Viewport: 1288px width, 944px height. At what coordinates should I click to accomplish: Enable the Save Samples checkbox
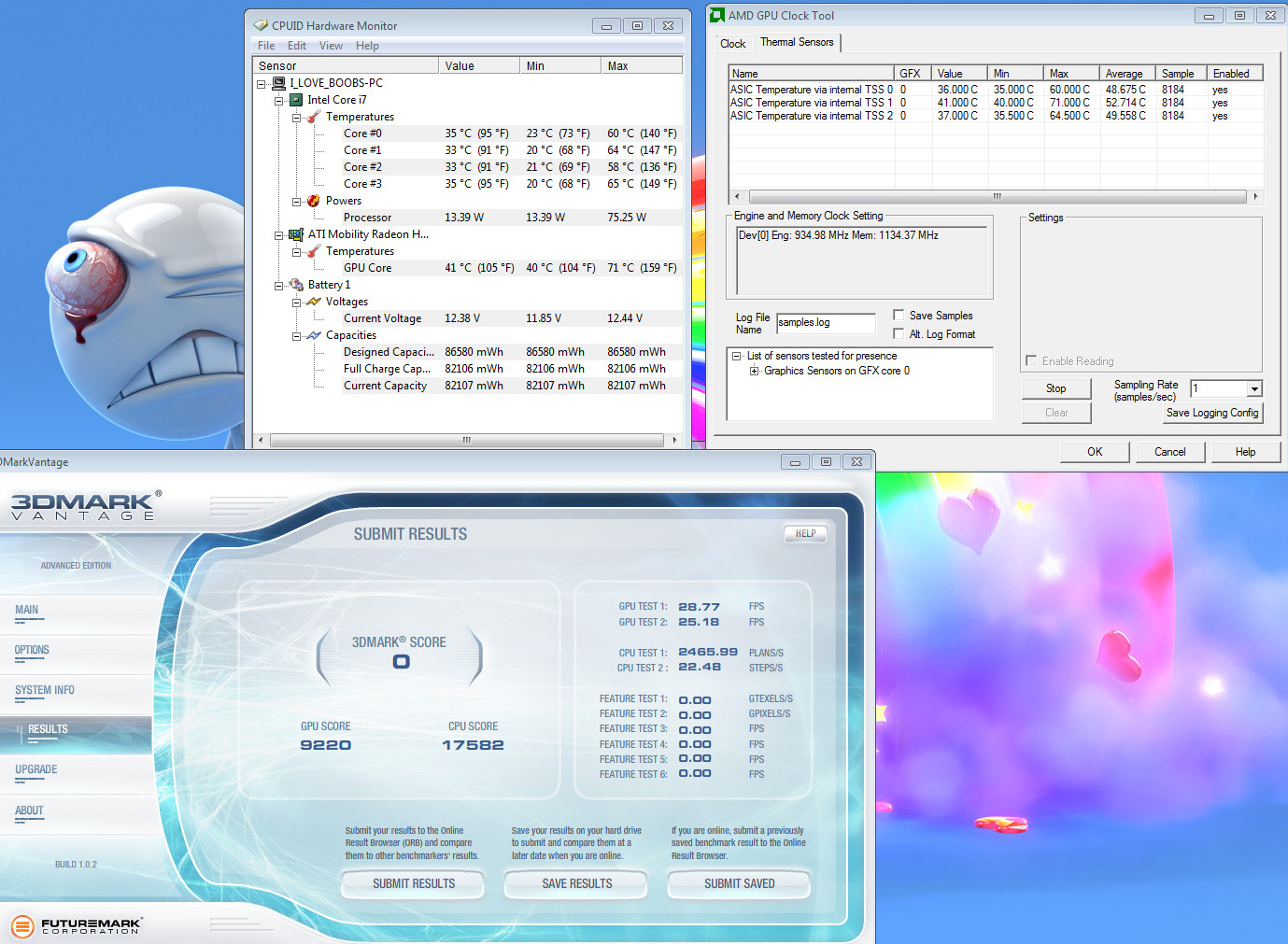tap(899, 315)
